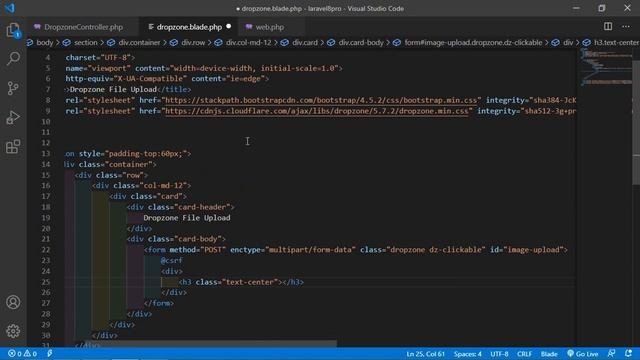Image resolution: width=640 pixels, height=360 pixels.
Task: Click the div class="col-md-12" line
Action: tap(141, 185)
